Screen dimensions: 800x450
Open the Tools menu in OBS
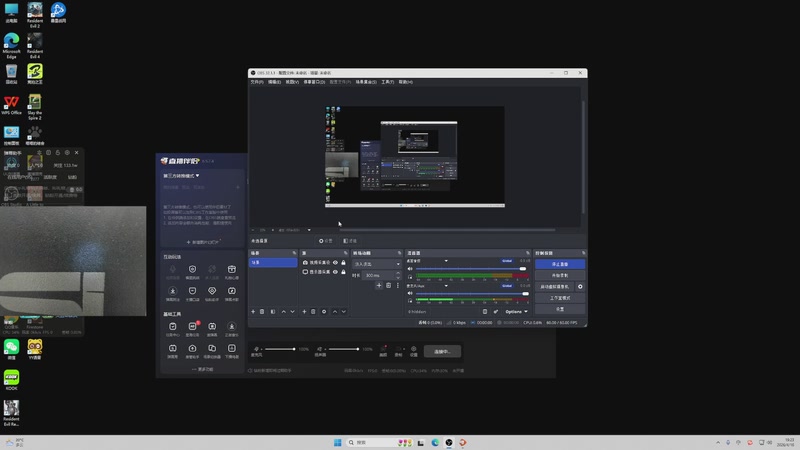[387, 82]
